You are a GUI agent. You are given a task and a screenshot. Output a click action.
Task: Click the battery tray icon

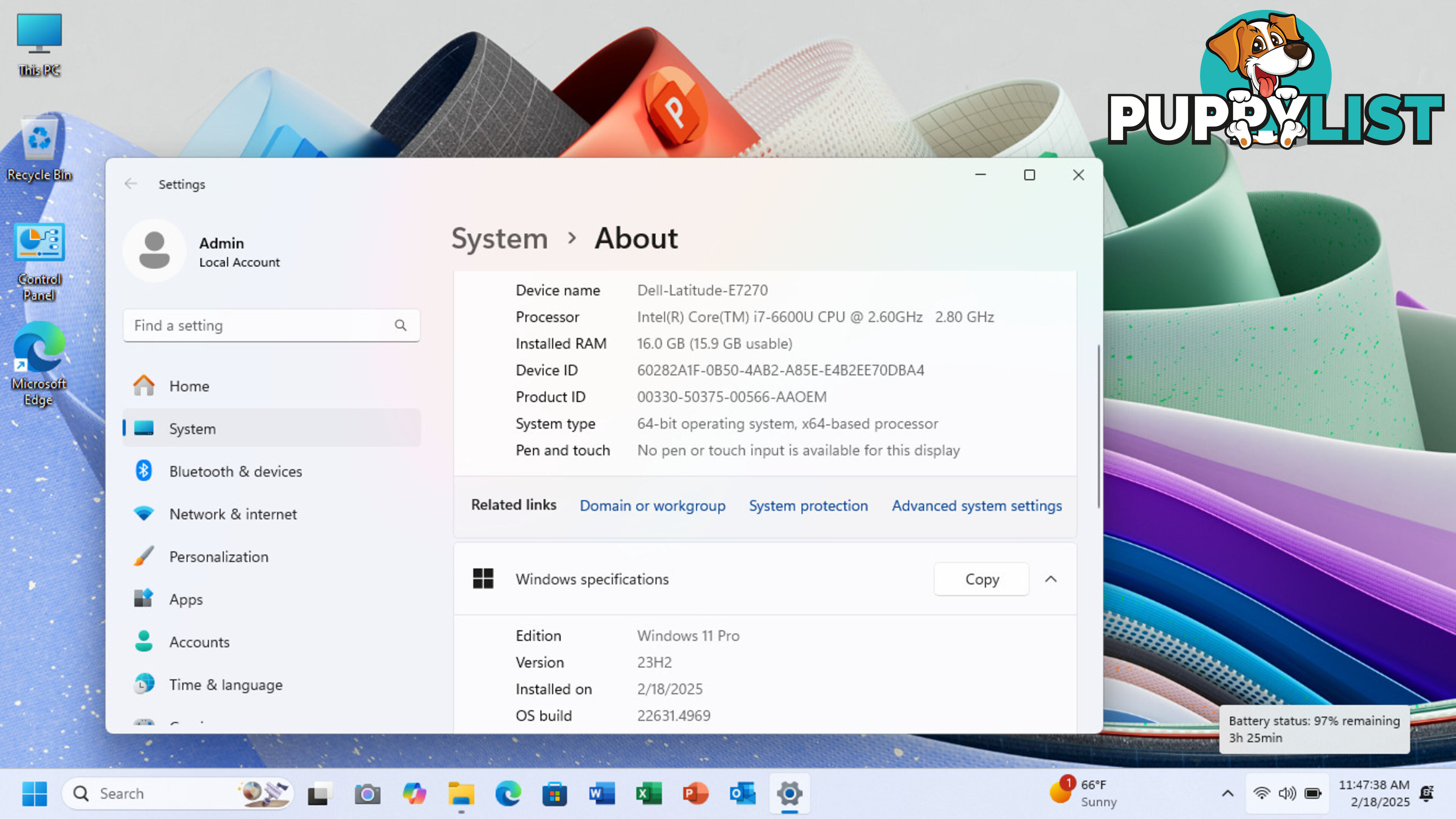1312,793
